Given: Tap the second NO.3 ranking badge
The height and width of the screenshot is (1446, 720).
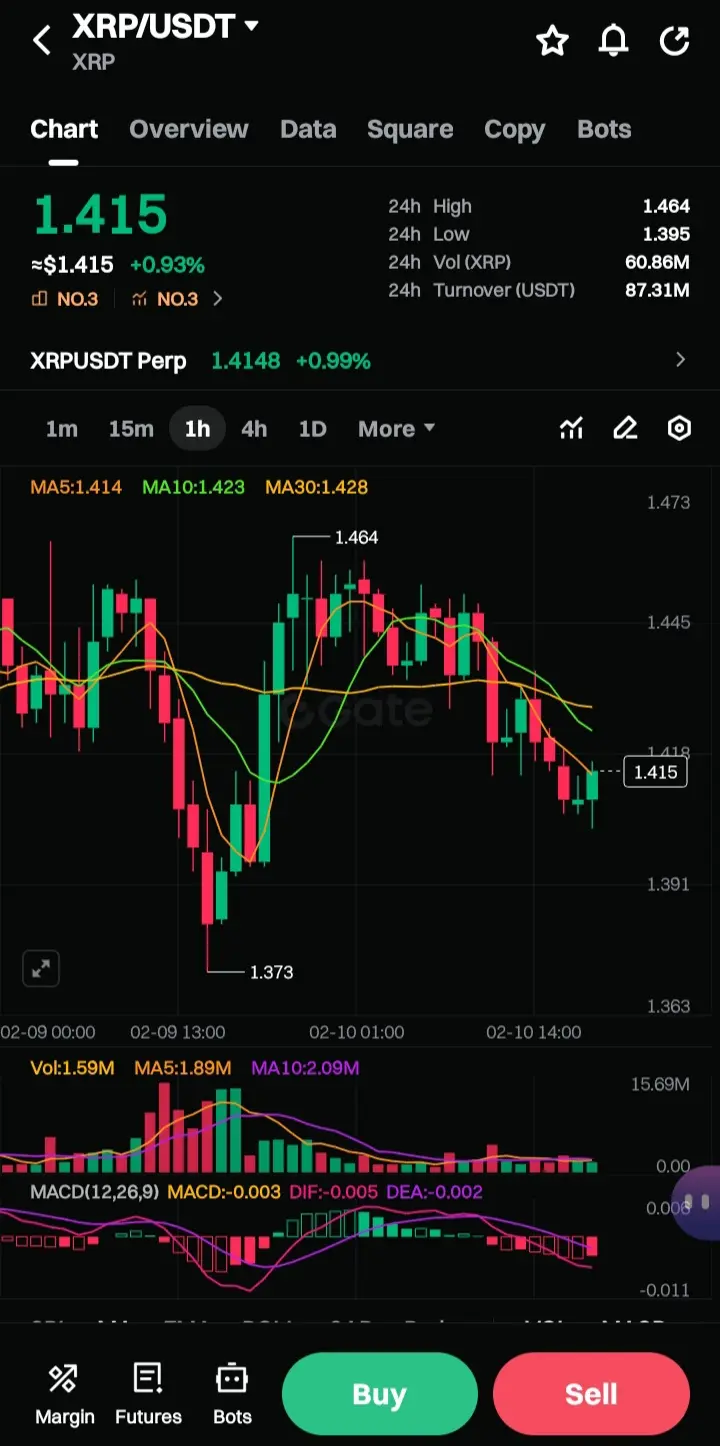Looking at the screenshot, I should [165, 299].
